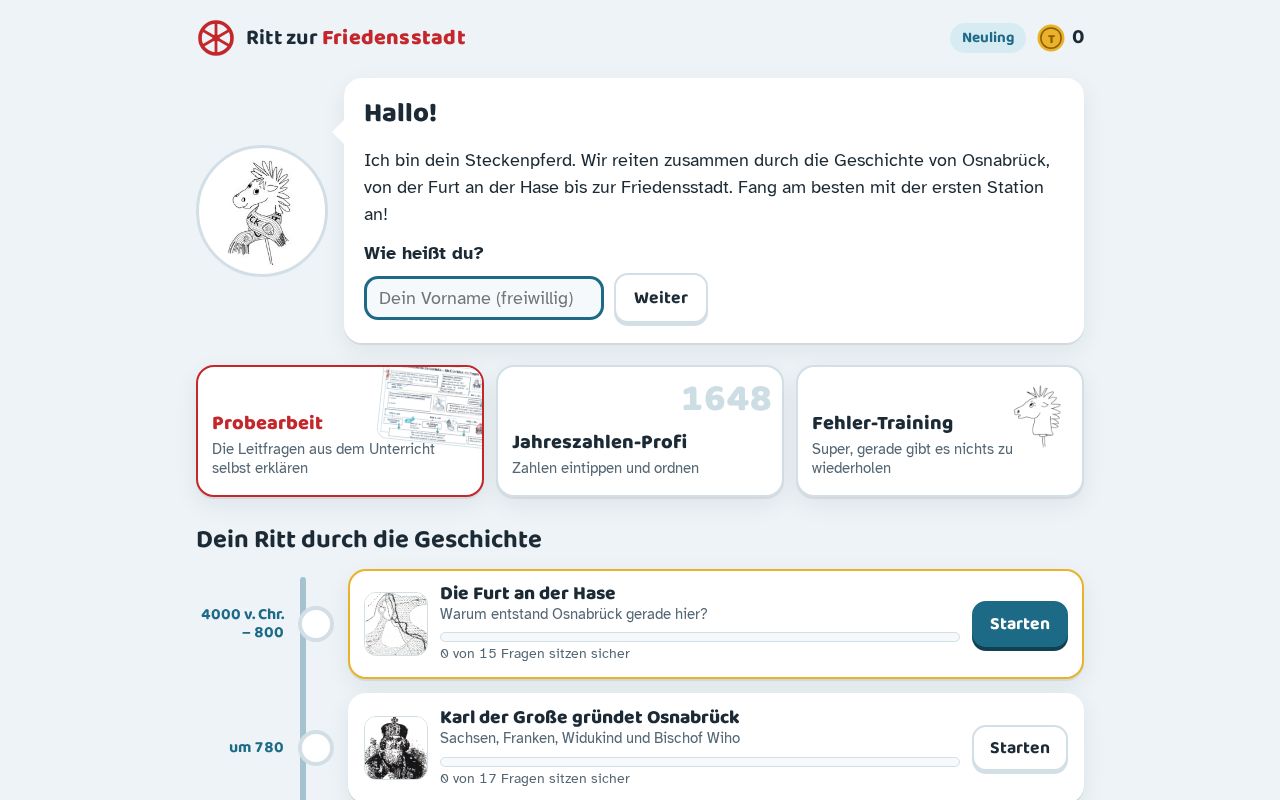Start the Die Furt an der Hase station
This screenshot has height=800, width=1280.
coord(1020,624)
